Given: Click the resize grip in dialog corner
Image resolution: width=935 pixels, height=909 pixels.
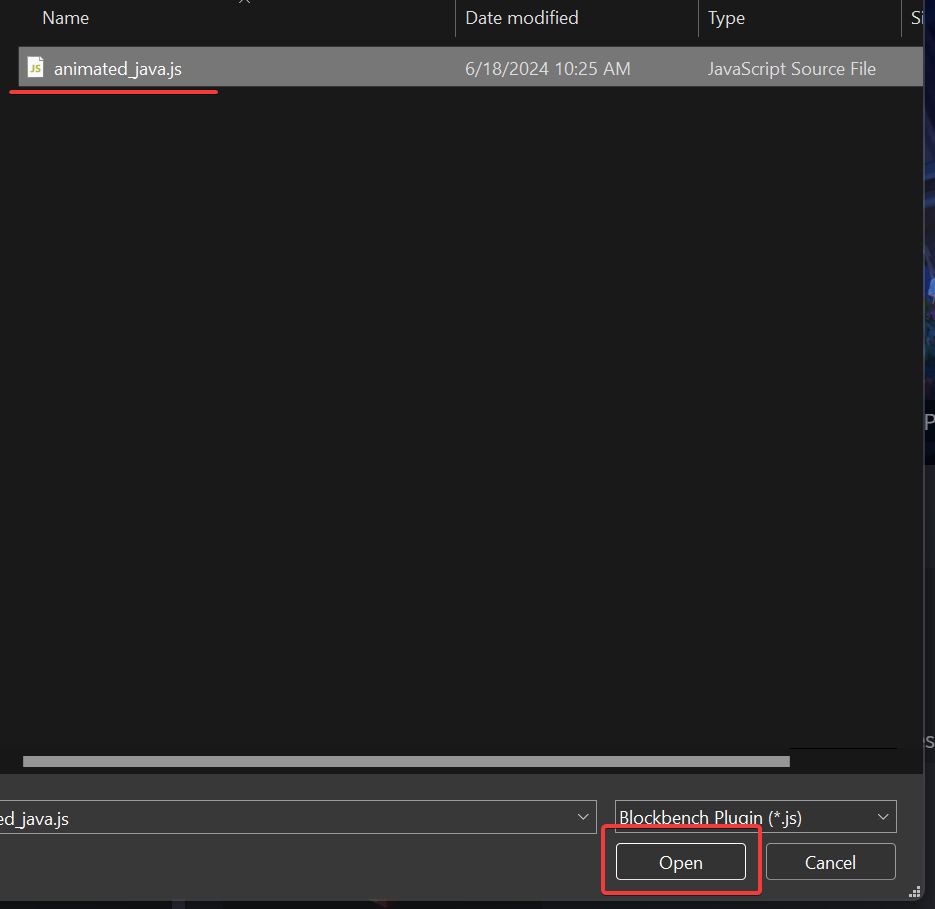Looking at the screenshot, I should point(915,892).
